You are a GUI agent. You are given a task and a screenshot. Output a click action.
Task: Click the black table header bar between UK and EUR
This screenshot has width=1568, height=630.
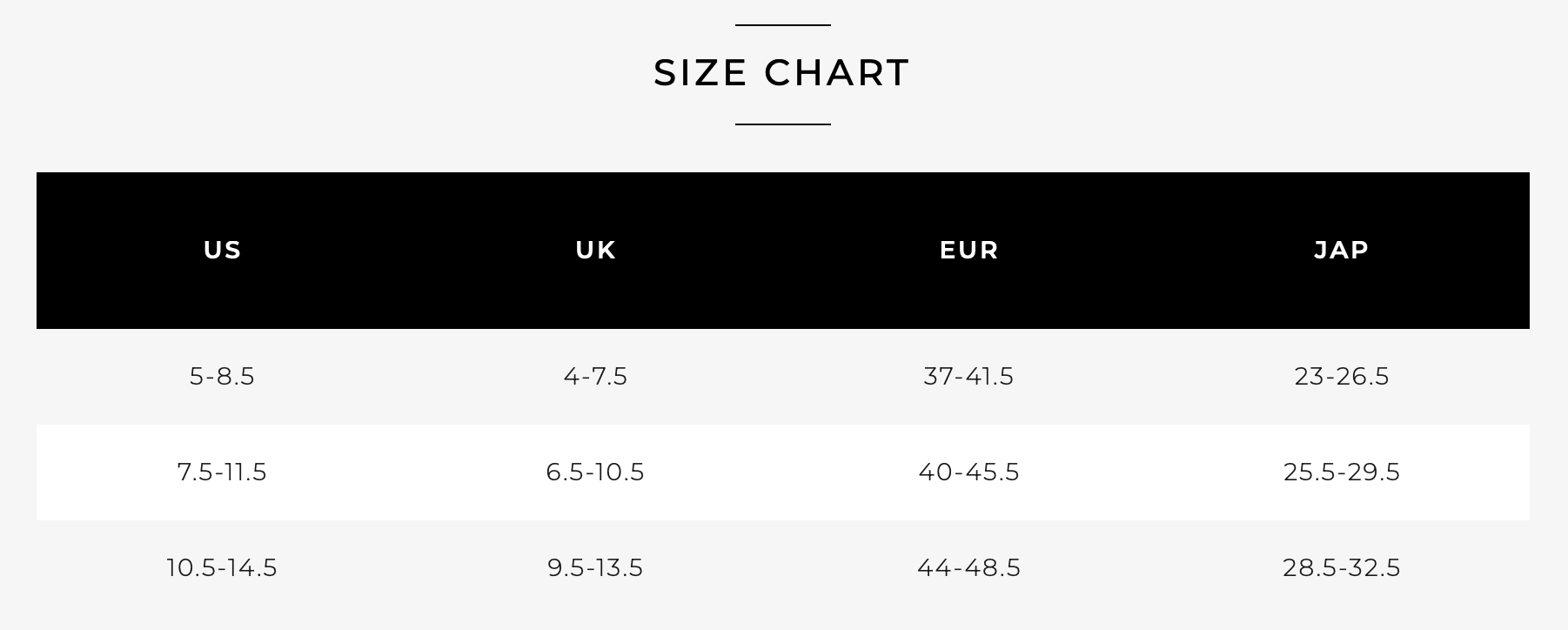click(782, 251)
